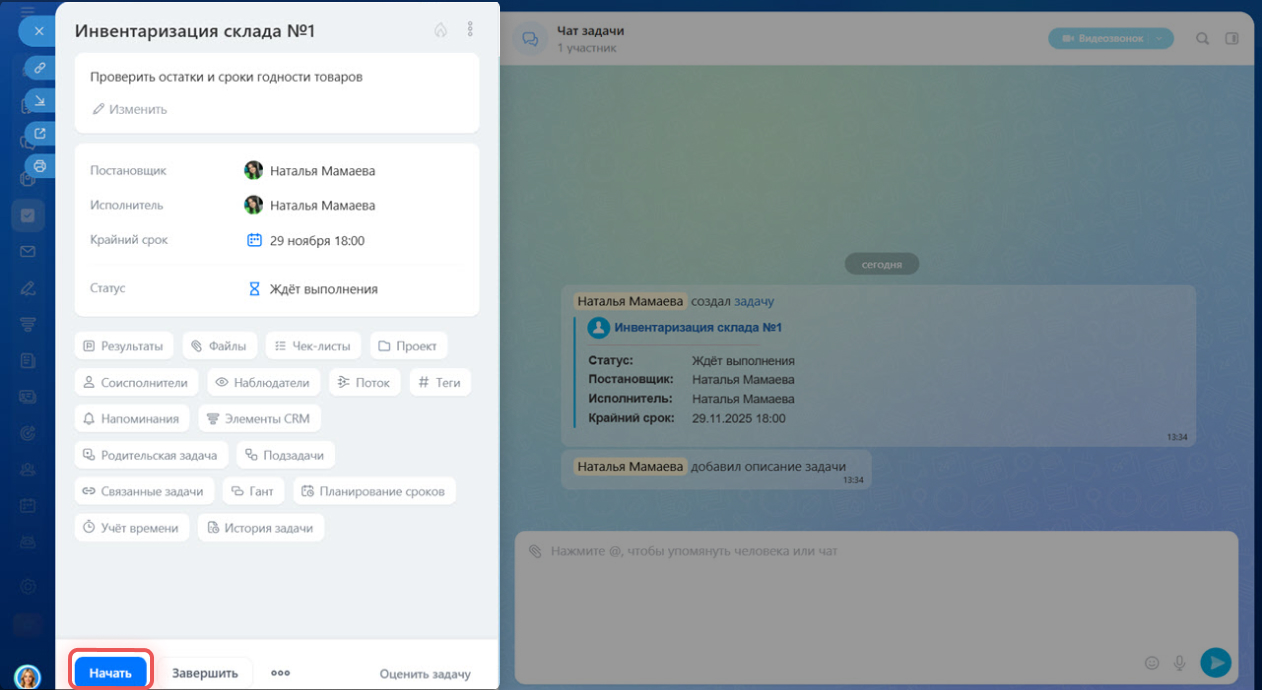The width and height of the screenshot is (1262, 690).
Task: Add attachments via the Файлы chip
Action: (x=220, y=346)
